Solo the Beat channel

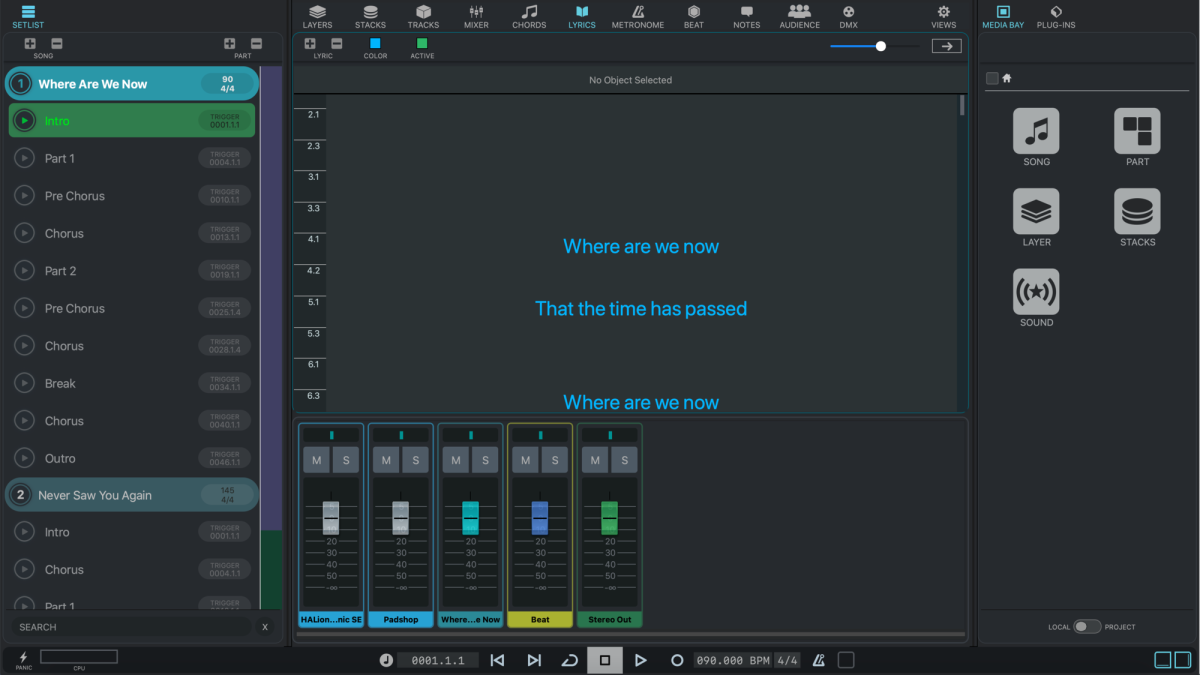555,460
